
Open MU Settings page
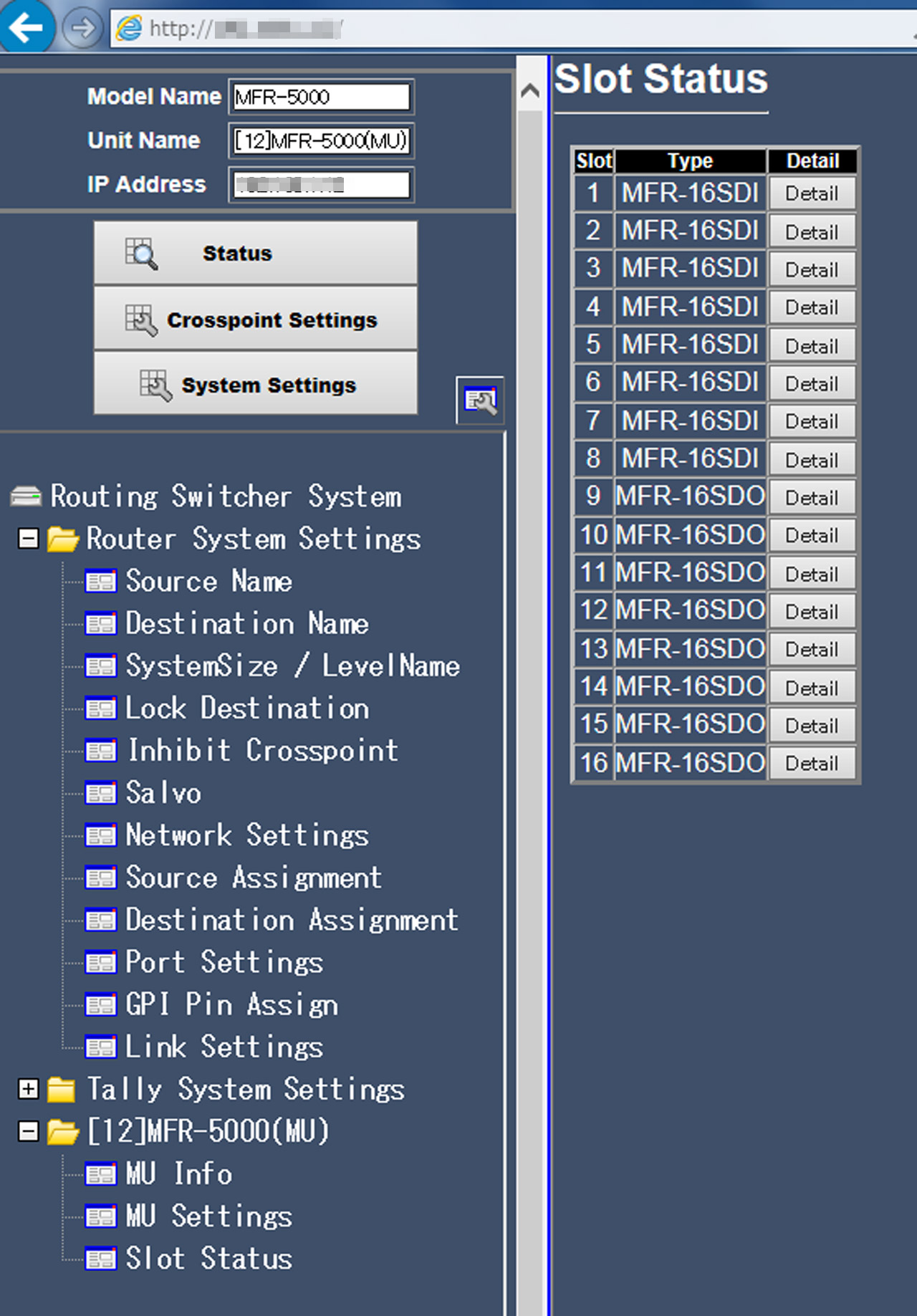(208, 1216)
